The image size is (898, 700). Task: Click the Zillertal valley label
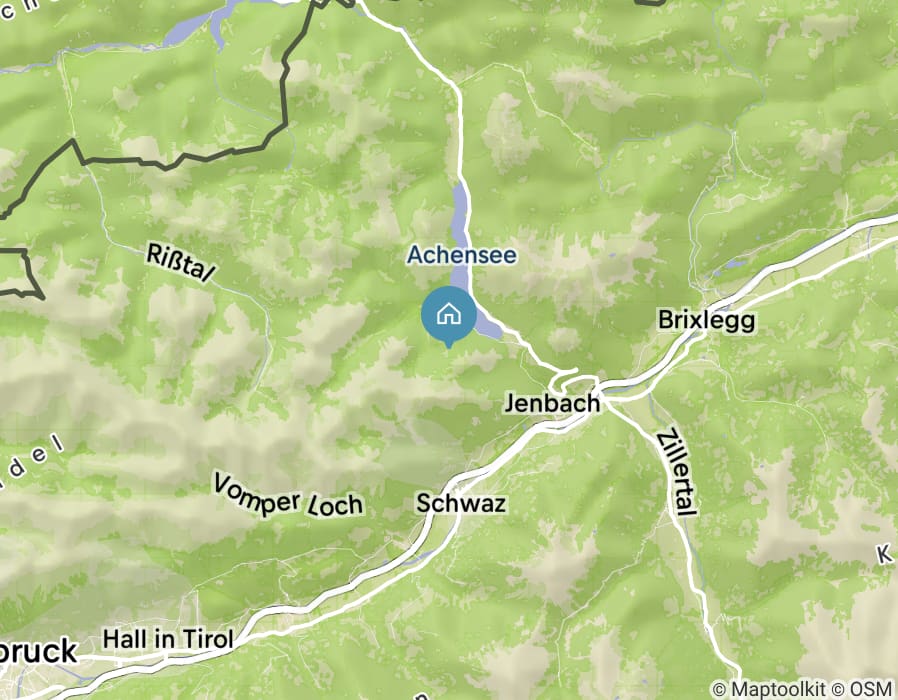coord(676,472)
